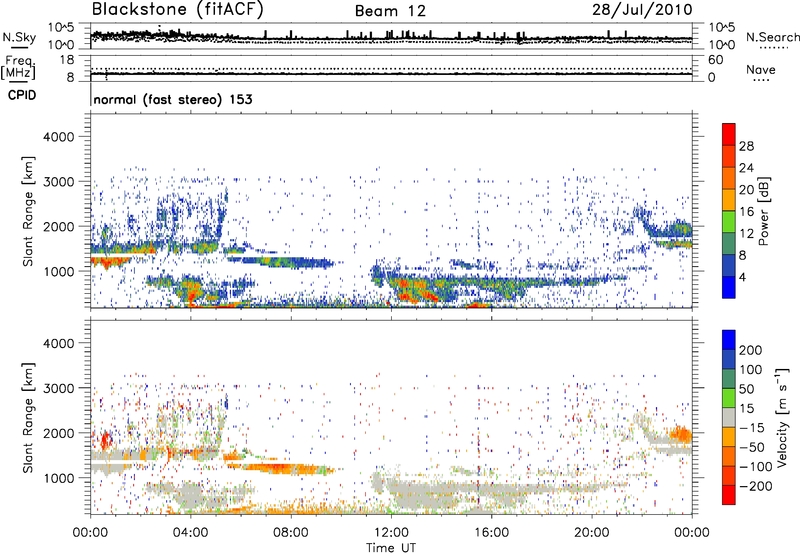Click the 28/Jul/2010 date label

pos(642,10)
